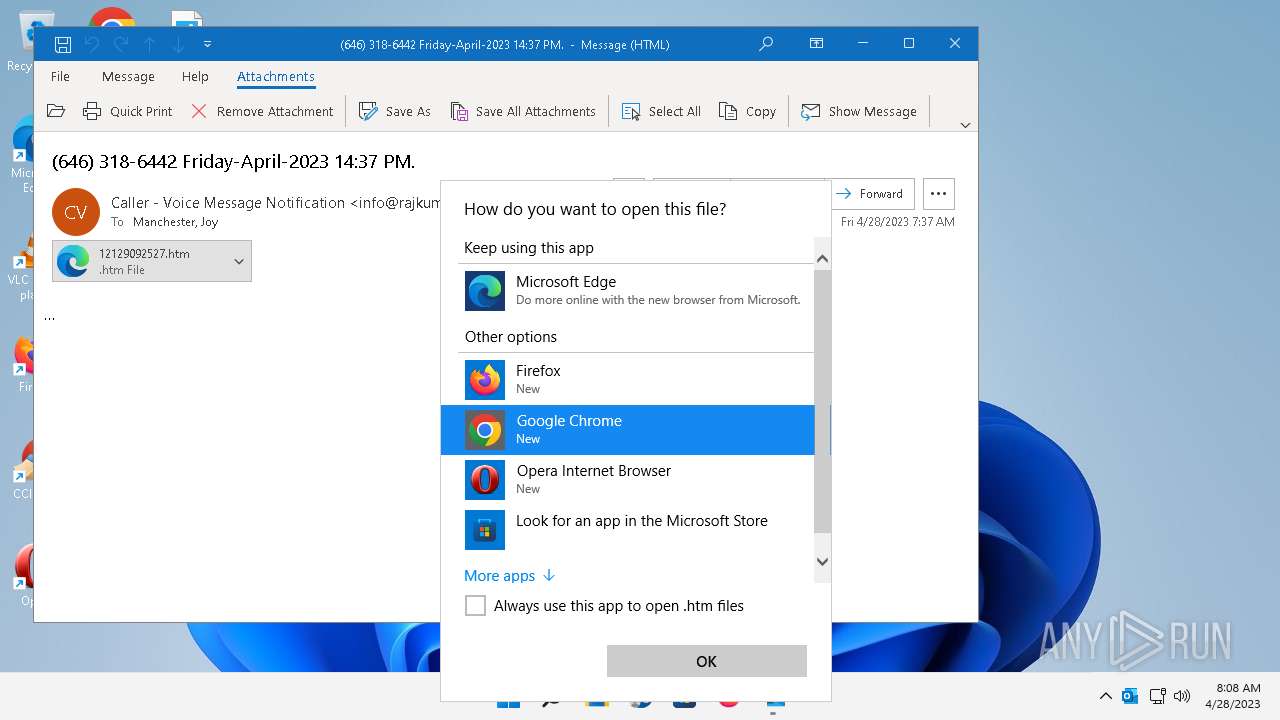
Task: Open the File menu
Action: pyautogui.click(x=60, y=76)
